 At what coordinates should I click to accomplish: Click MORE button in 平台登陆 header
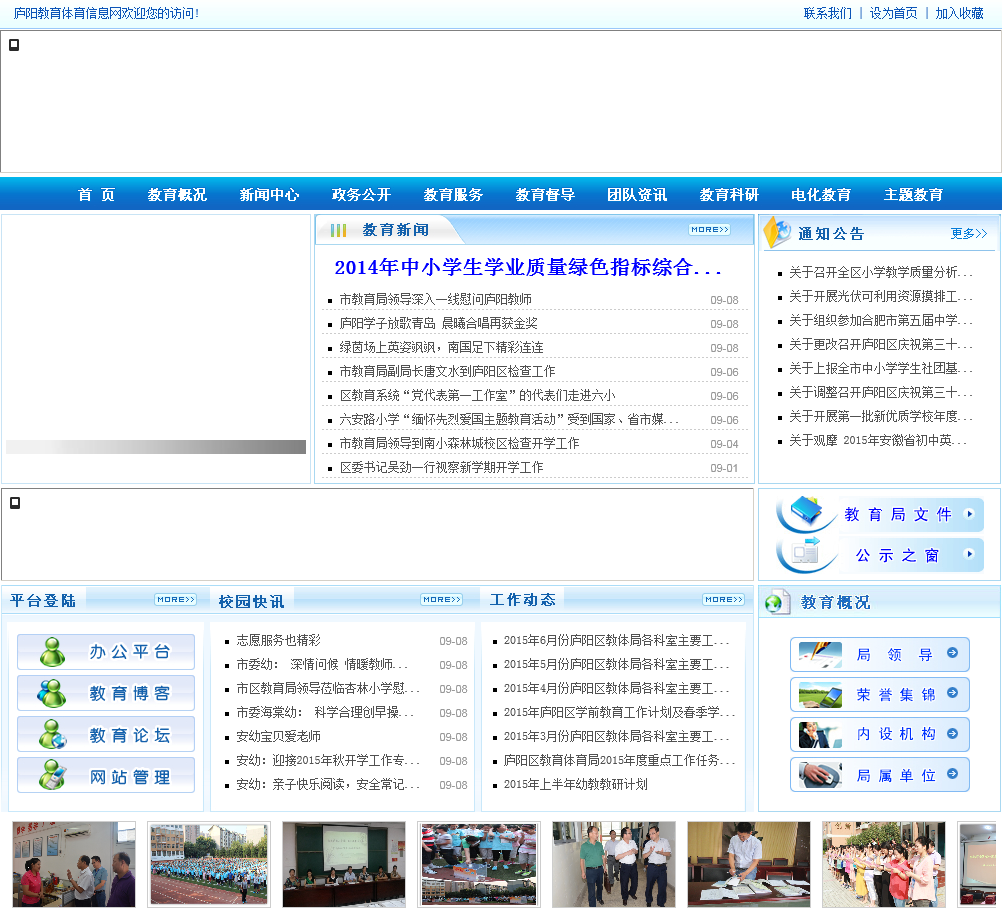click(x=175, y=599)
